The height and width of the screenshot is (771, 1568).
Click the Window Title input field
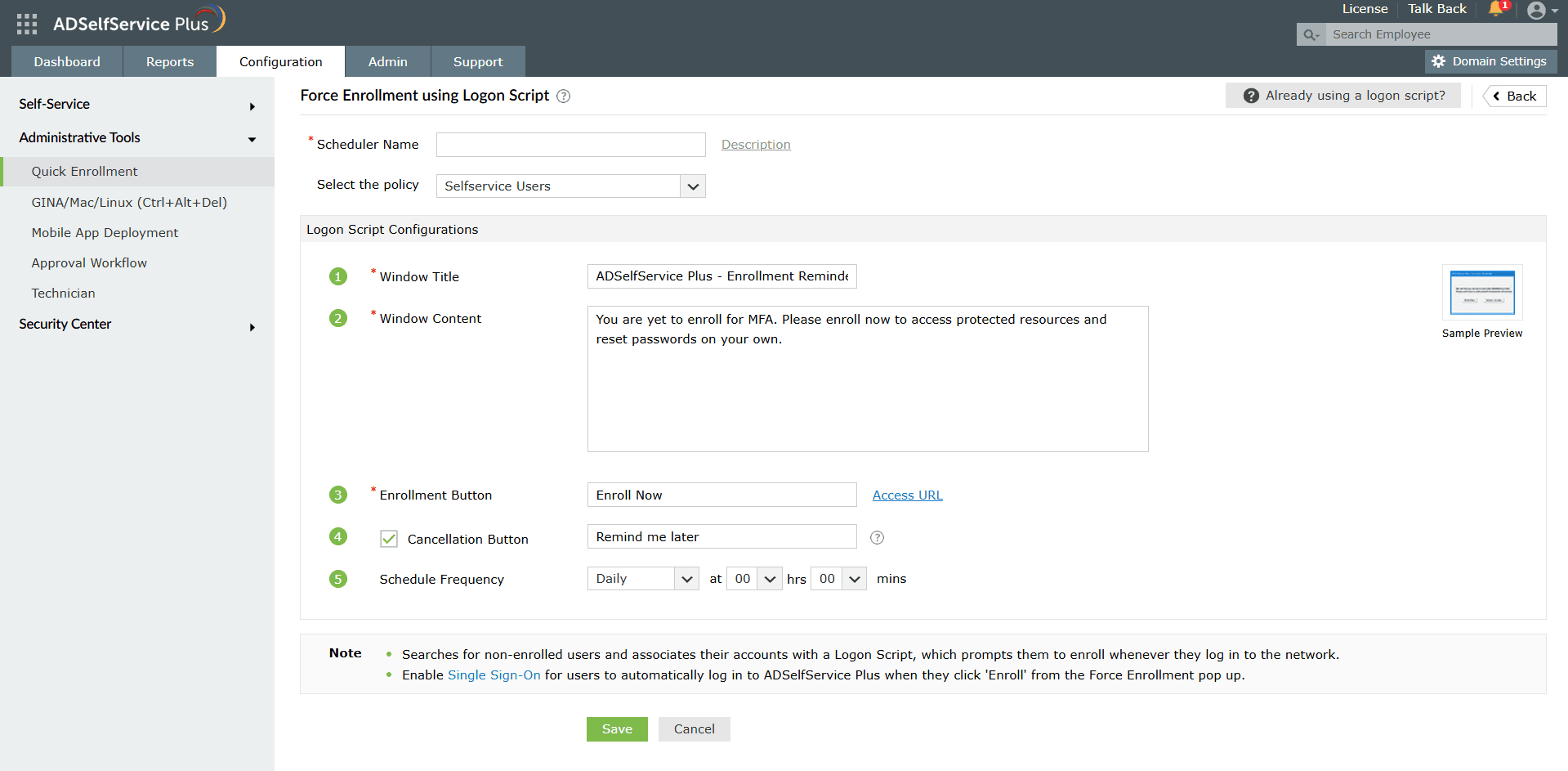coord(721,276)
